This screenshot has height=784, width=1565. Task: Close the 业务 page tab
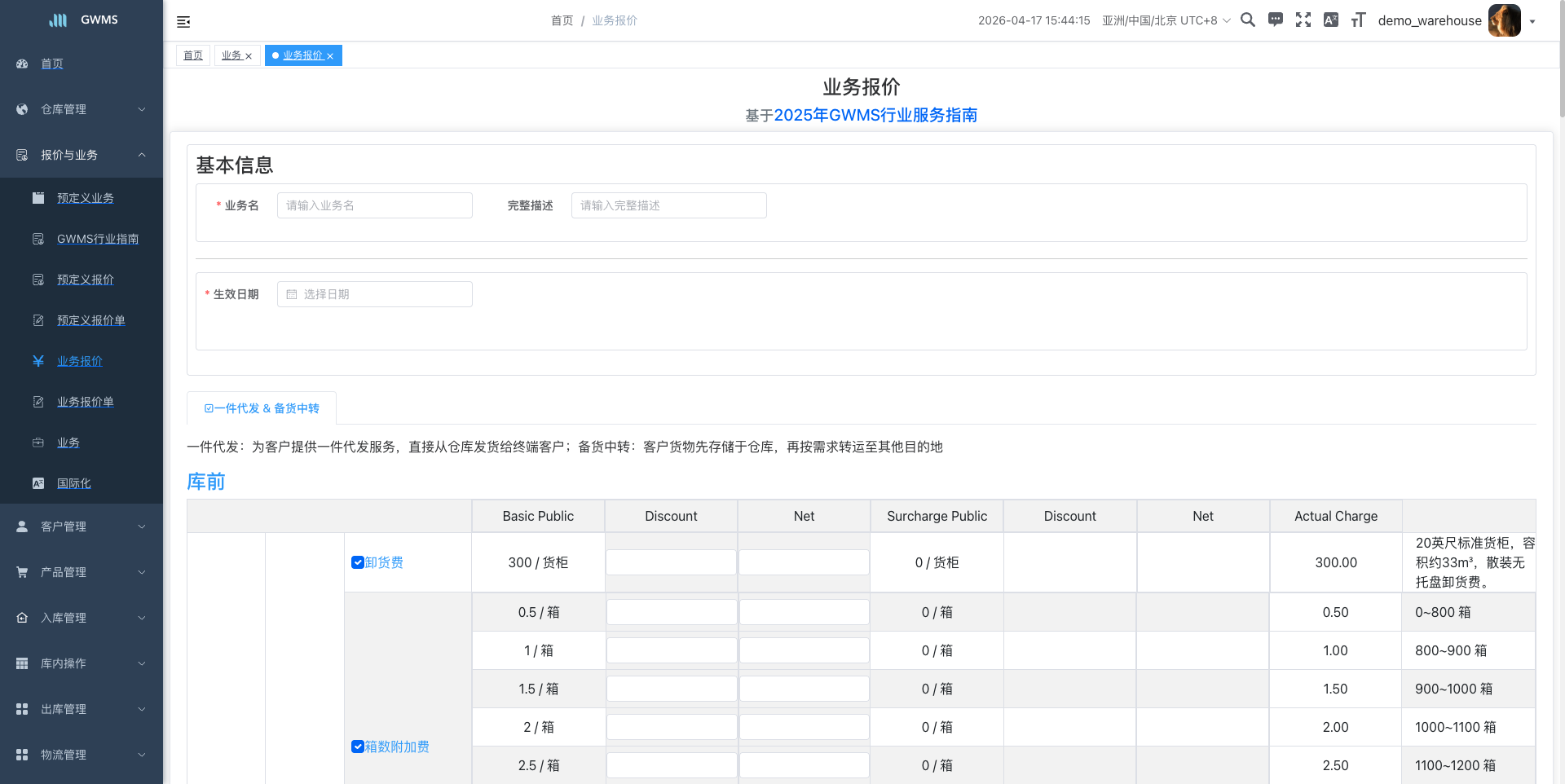tap(249, 56)
